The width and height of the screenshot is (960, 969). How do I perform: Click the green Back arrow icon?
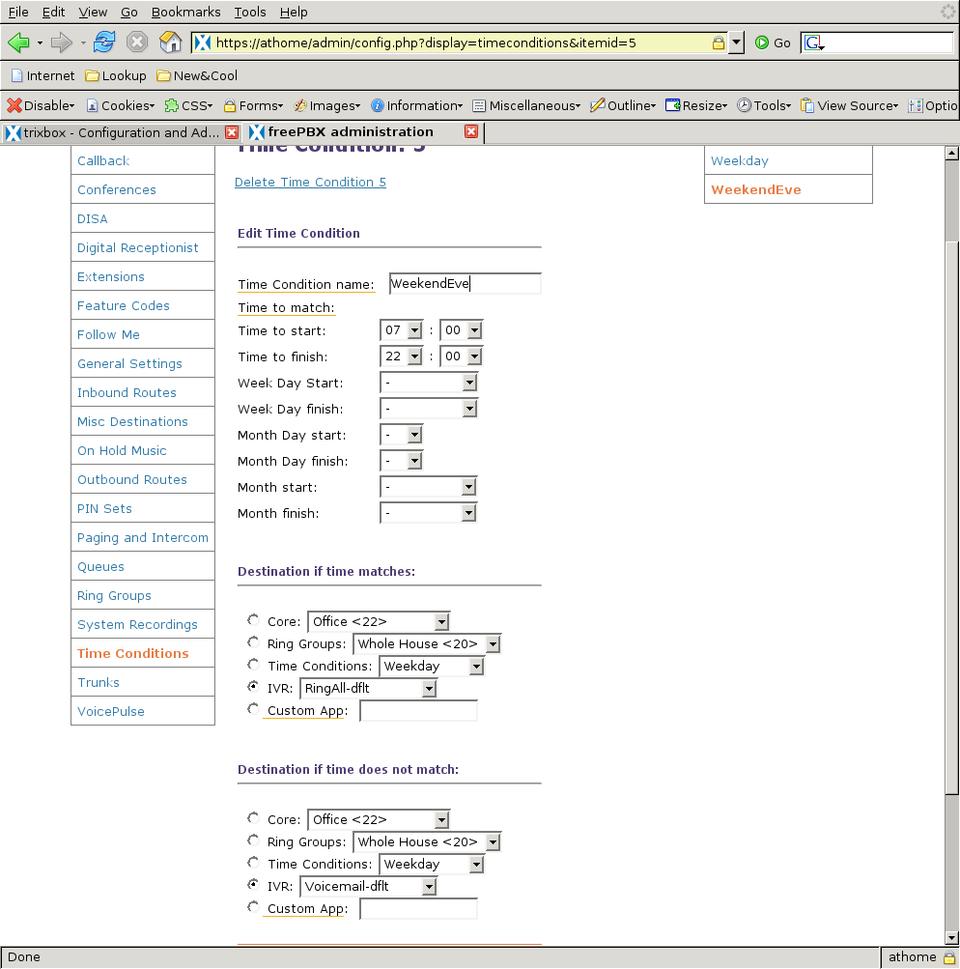(18, 43)
